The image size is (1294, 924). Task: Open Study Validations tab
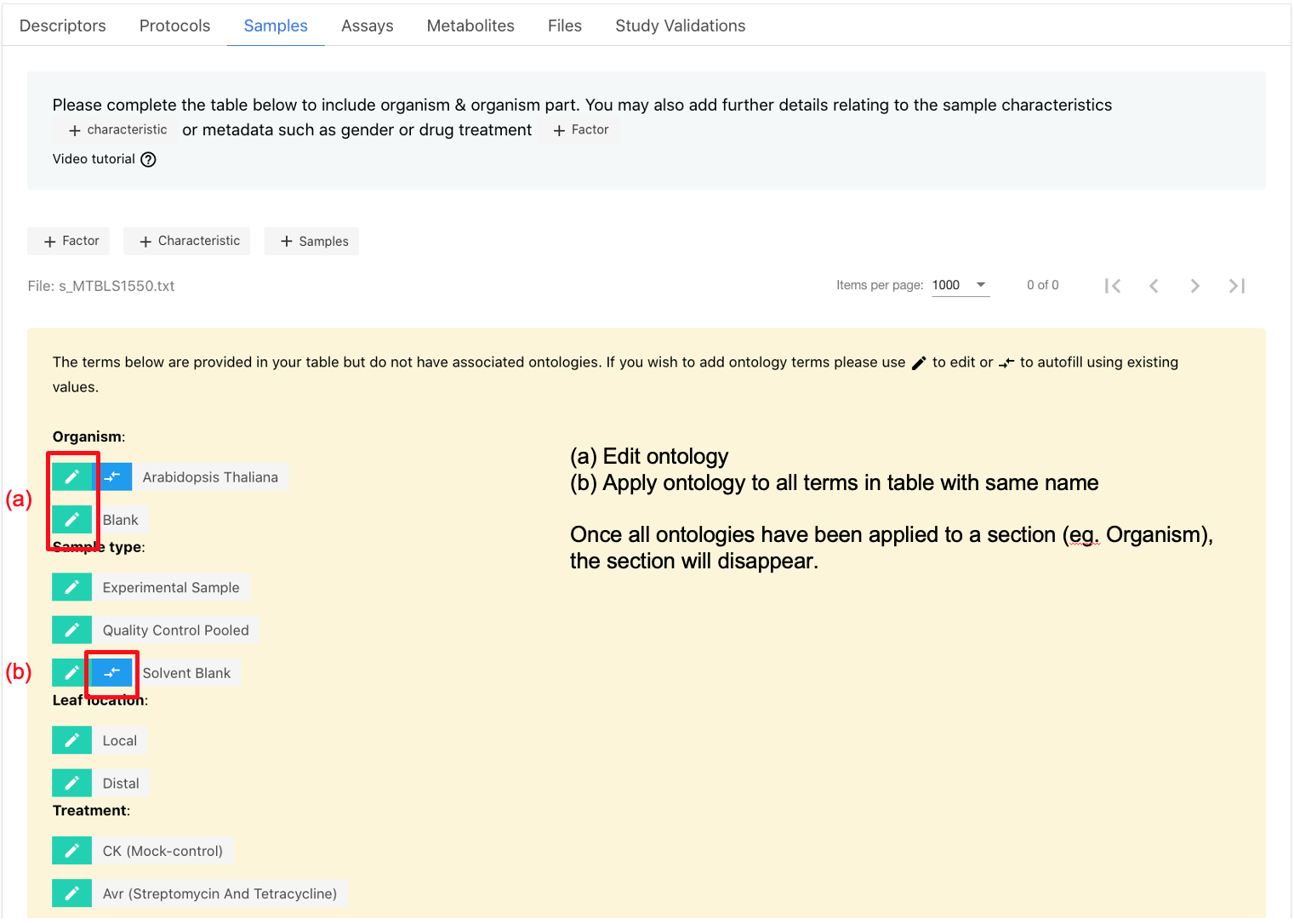pos(681,26)
